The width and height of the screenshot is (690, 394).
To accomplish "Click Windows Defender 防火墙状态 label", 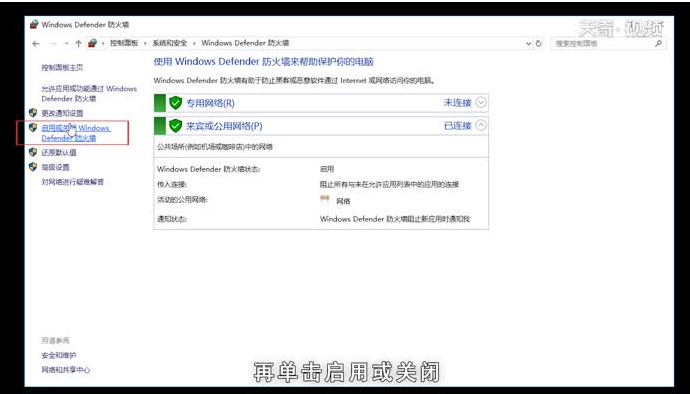I will coord(209,169).
